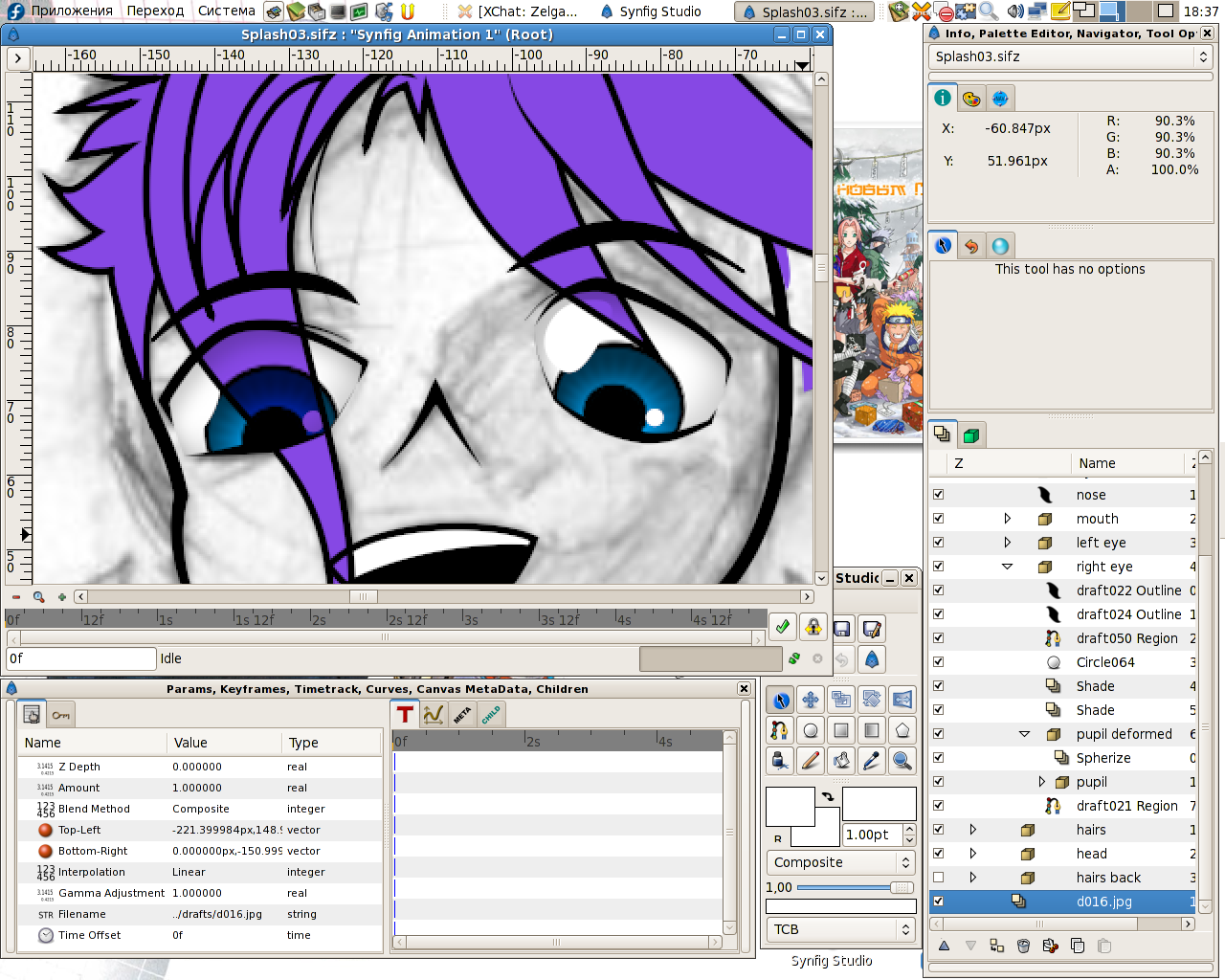Image resolution: width=1225 pixels, height=980 pixels.
Task: Select the Circle tool
Action: pos(811,730)
